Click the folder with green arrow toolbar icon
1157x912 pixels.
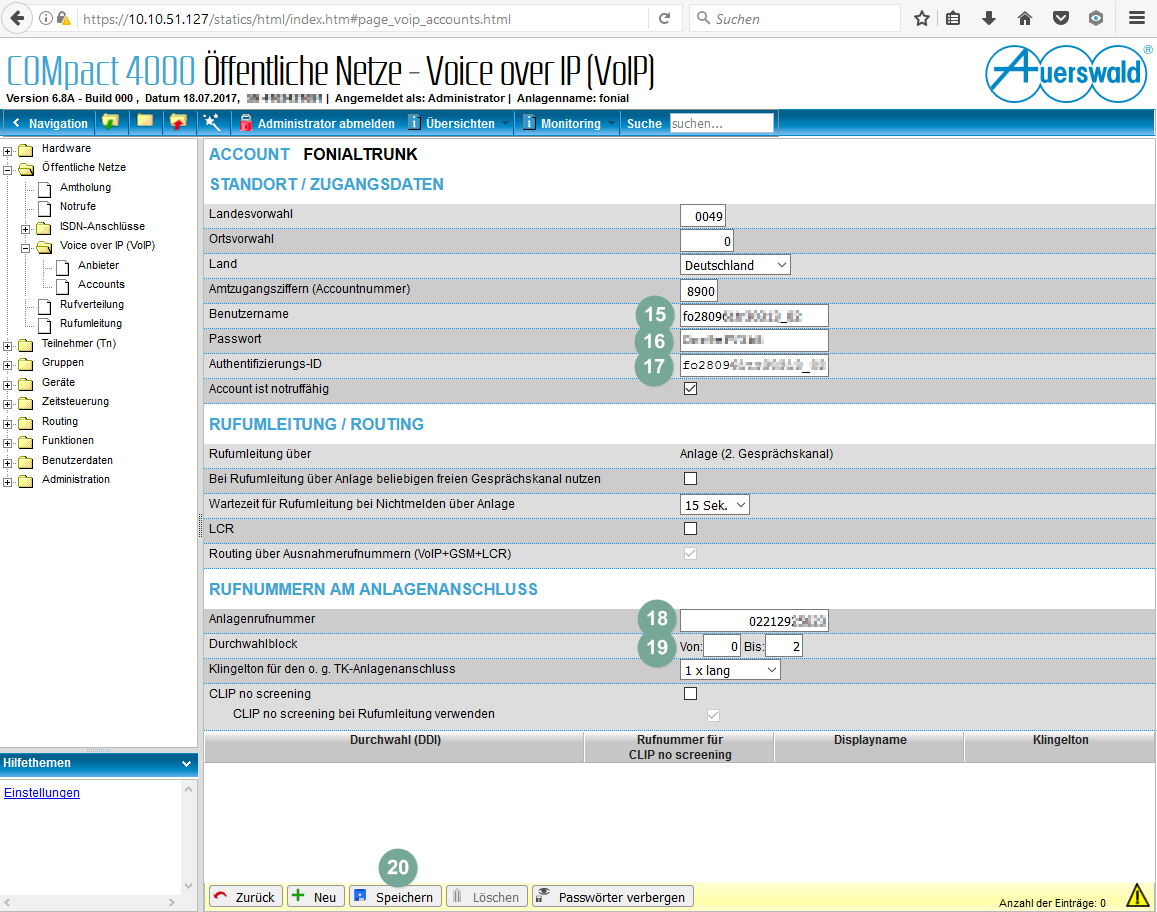tap(111, 122)
